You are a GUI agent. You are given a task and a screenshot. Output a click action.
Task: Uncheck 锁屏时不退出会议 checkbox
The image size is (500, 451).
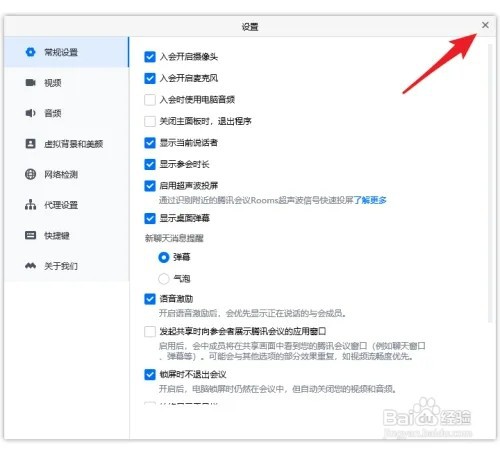coord(150,375)
